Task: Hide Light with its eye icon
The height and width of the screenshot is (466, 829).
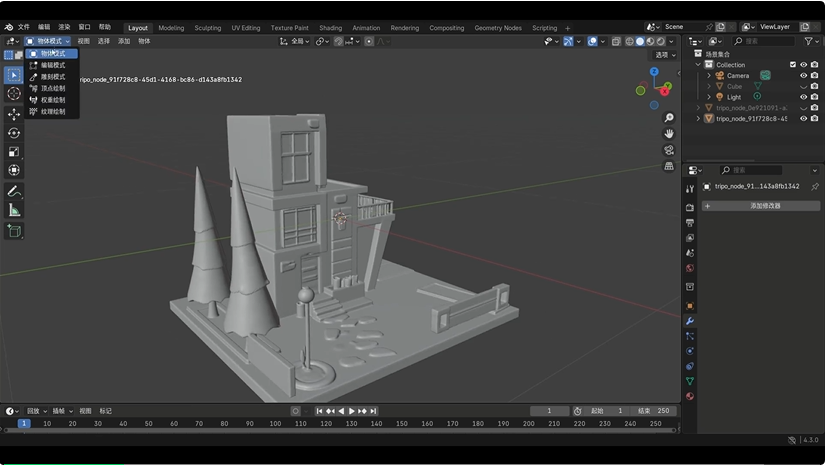Action: [803, 97]
